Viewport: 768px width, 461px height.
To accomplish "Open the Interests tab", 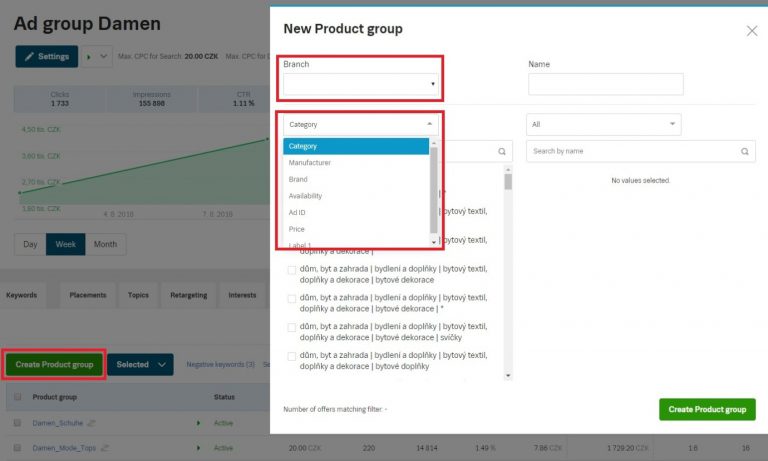I will click(242, 295).
